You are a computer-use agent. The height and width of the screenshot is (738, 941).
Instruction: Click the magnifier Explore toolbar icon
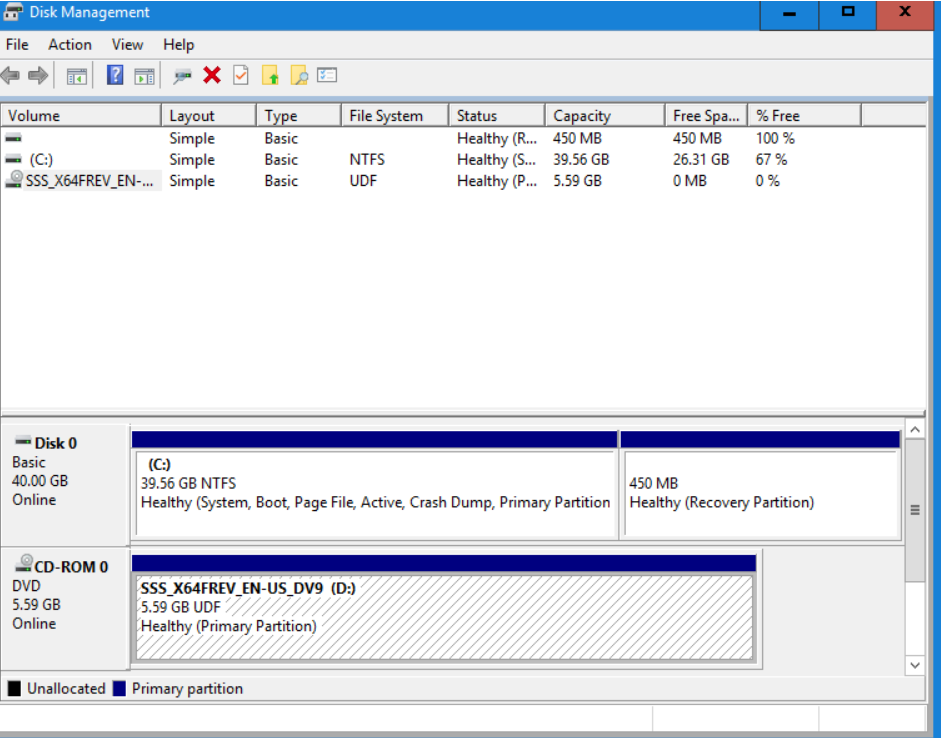point(299,75)
